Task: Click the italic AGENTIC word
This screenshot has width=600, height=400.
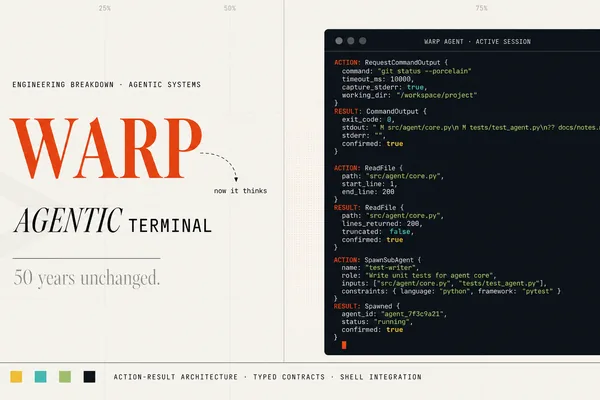Action: [x=68, y=220]
